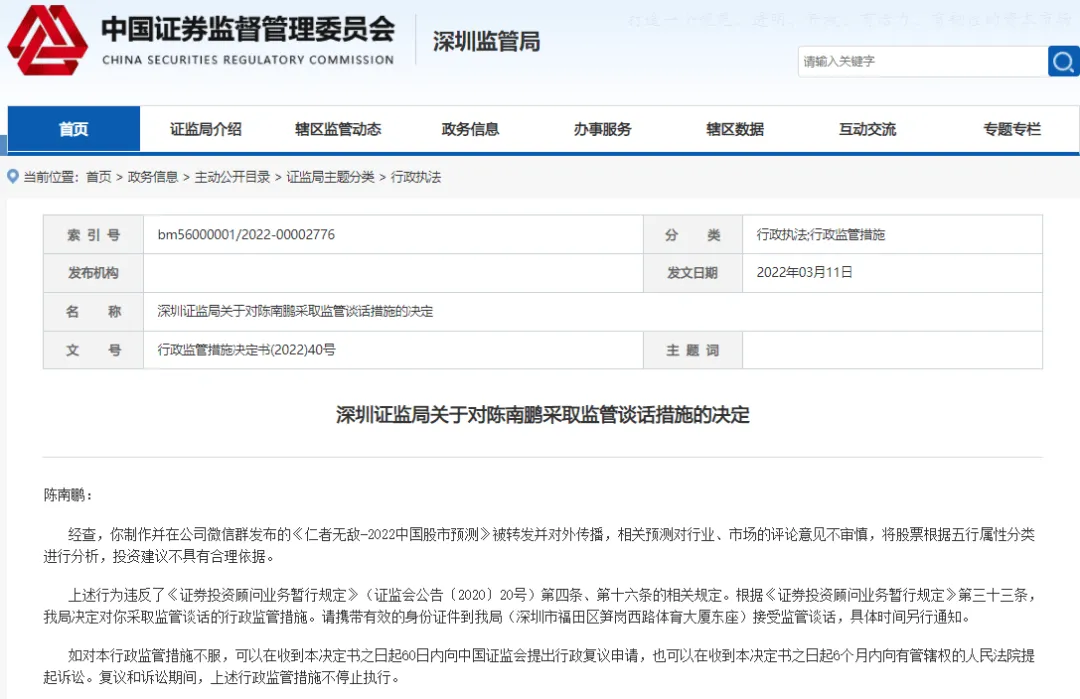This screenshot has width=1080, height=699.
Task: Click the blue search magnifier button
Action: (x=1063, y=61)
